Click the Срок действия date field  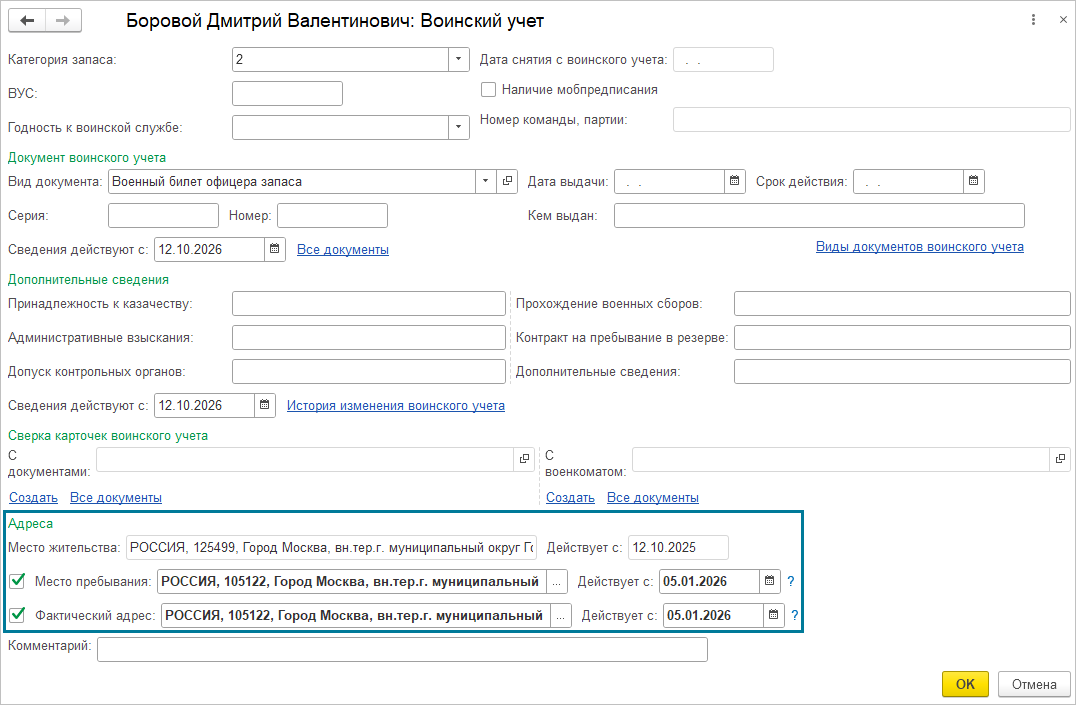[909, 181]
